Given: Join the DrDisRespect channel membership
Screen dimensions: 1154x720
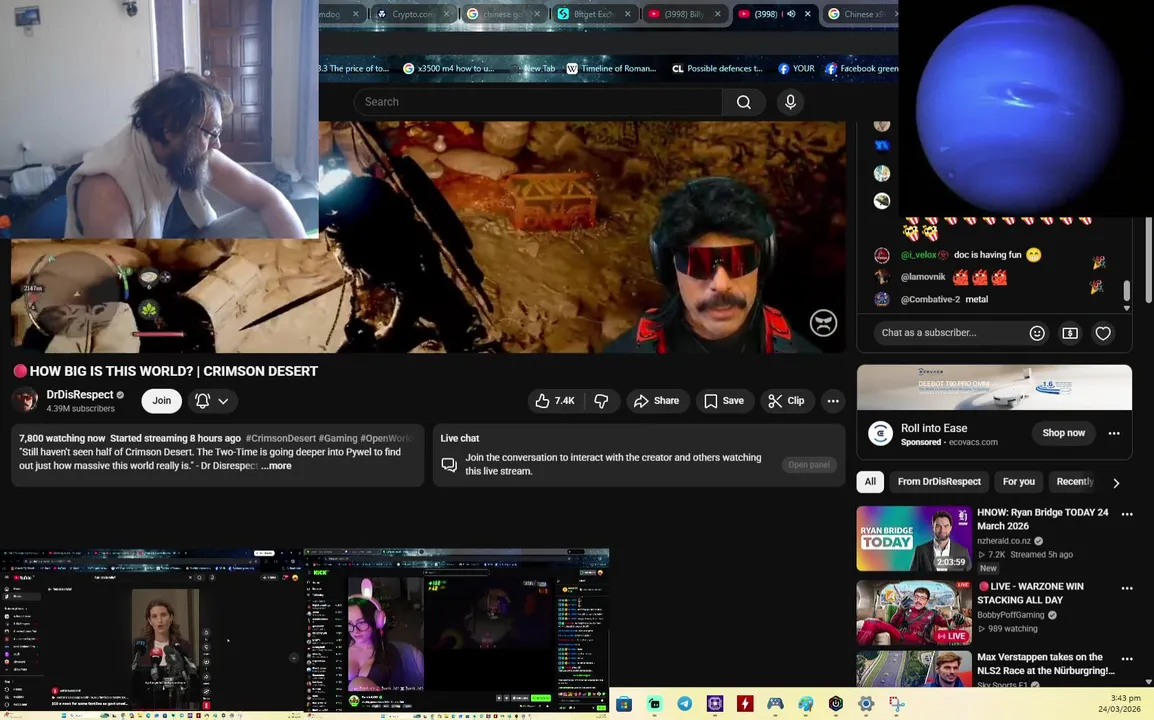Looking at the screenshot, I should pos(161,400).
